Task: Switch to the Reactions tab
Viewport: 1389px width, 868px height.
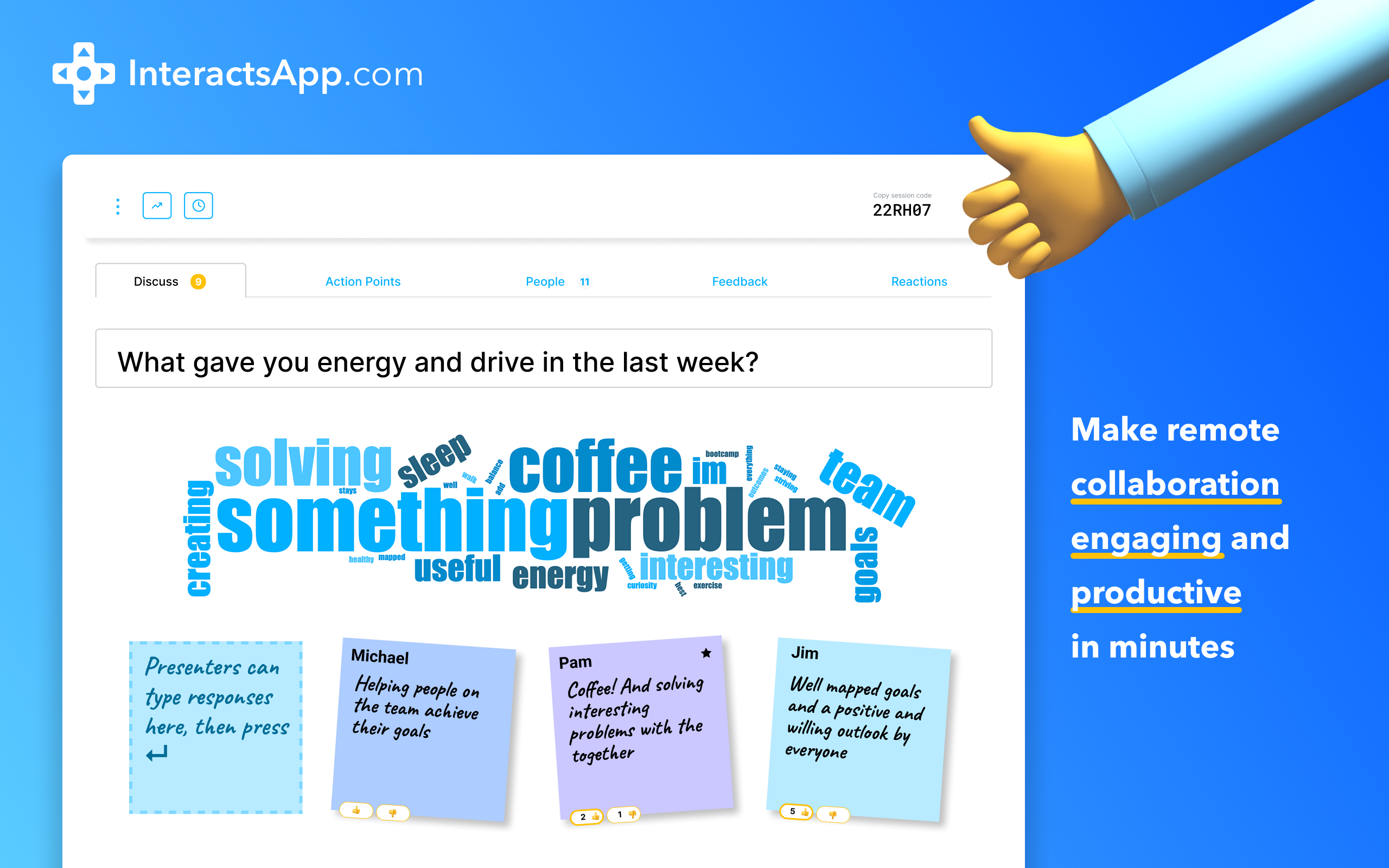Action: (918, 281)
